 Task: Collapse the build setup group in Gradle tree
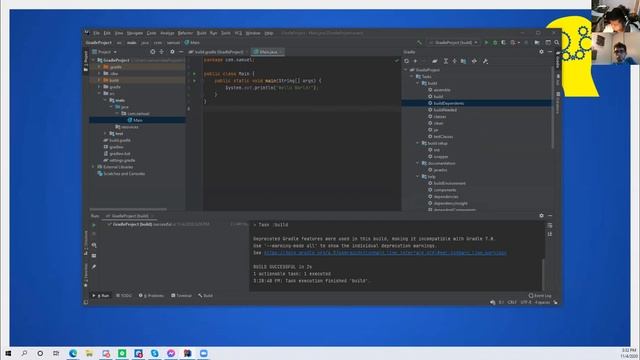point(418,143)
